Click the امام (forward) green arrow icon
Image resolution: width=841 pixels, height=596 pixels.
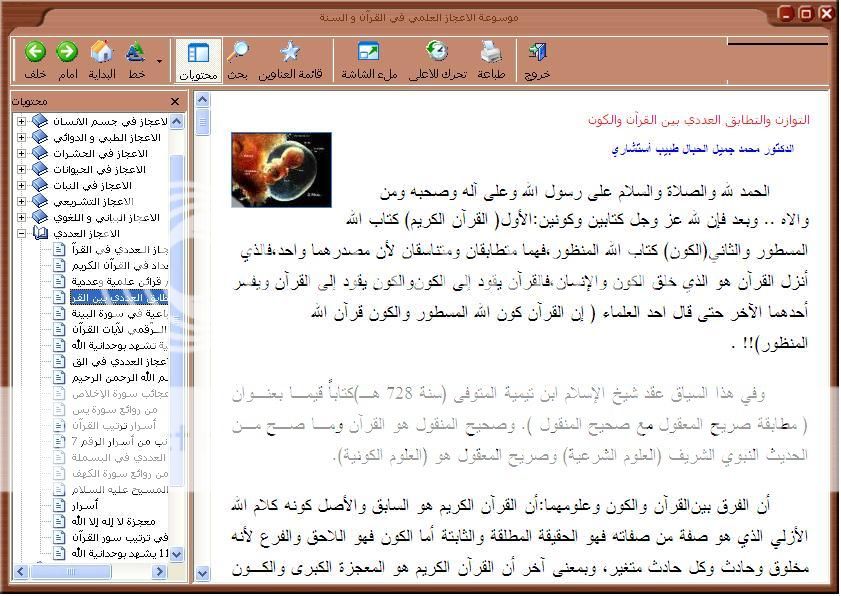tap(67, 53)
